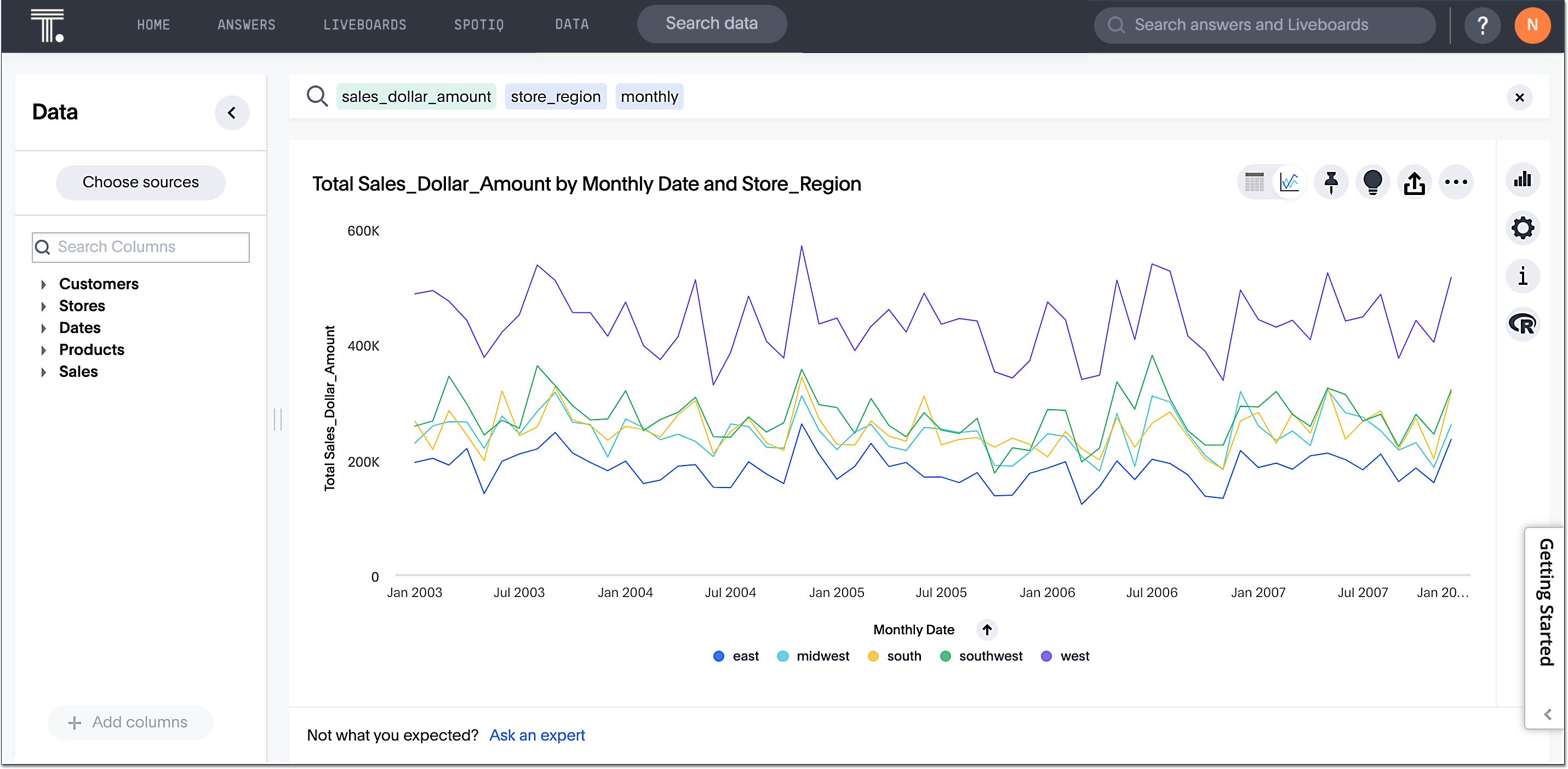Image resolution: width=1568 pixels, height=769 pixels.
Task: Open the more options ellipsis menu
Action: tap(1456, 182)
